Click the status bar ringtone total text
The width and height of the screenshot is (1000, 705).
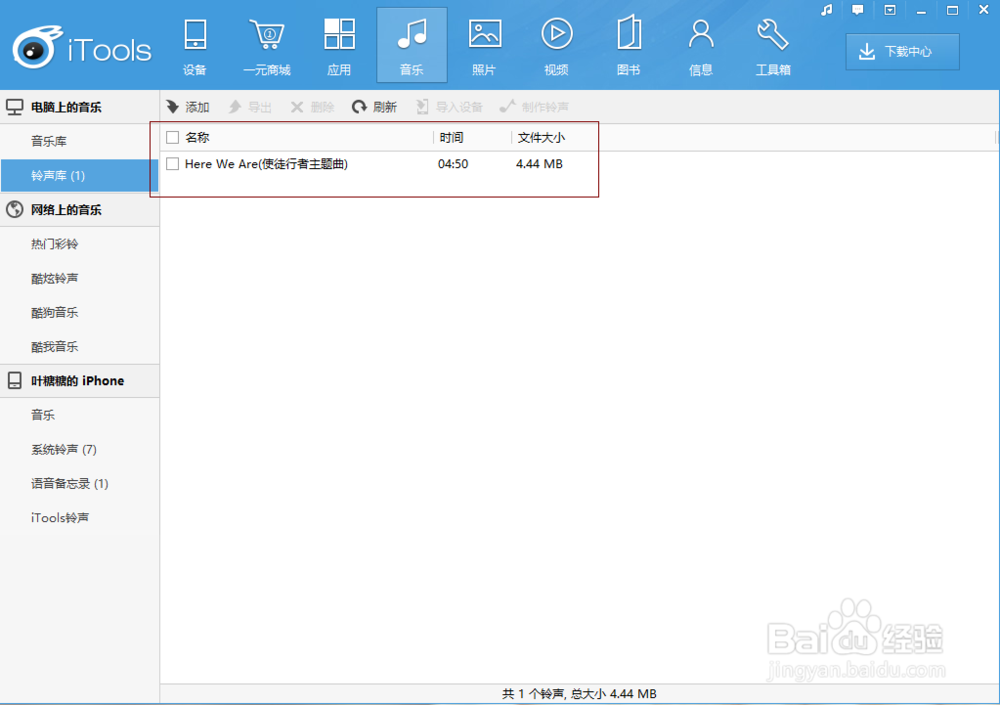coord(579,694)
